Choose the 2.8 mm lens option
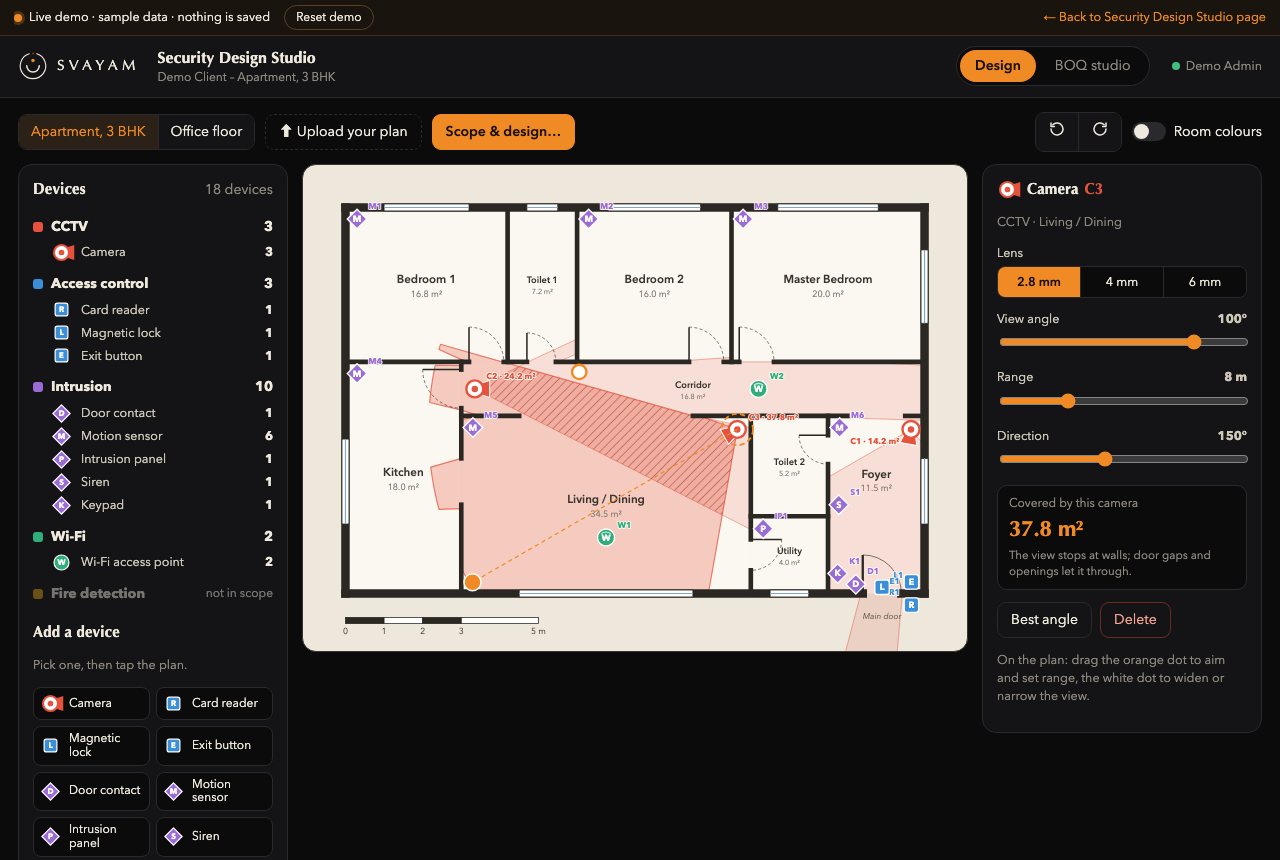The width and height of the screenshot is (1280, 860). 1039,282
